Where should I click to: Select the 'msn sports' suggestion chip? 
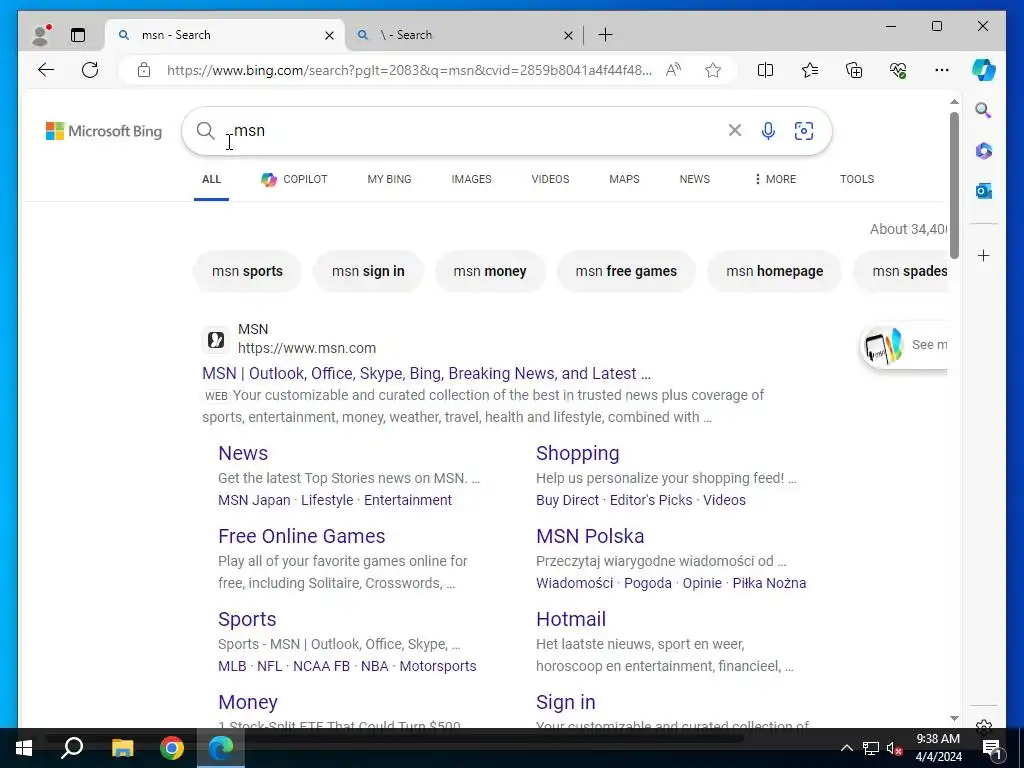pyautogui.click(x=248, y=271)
